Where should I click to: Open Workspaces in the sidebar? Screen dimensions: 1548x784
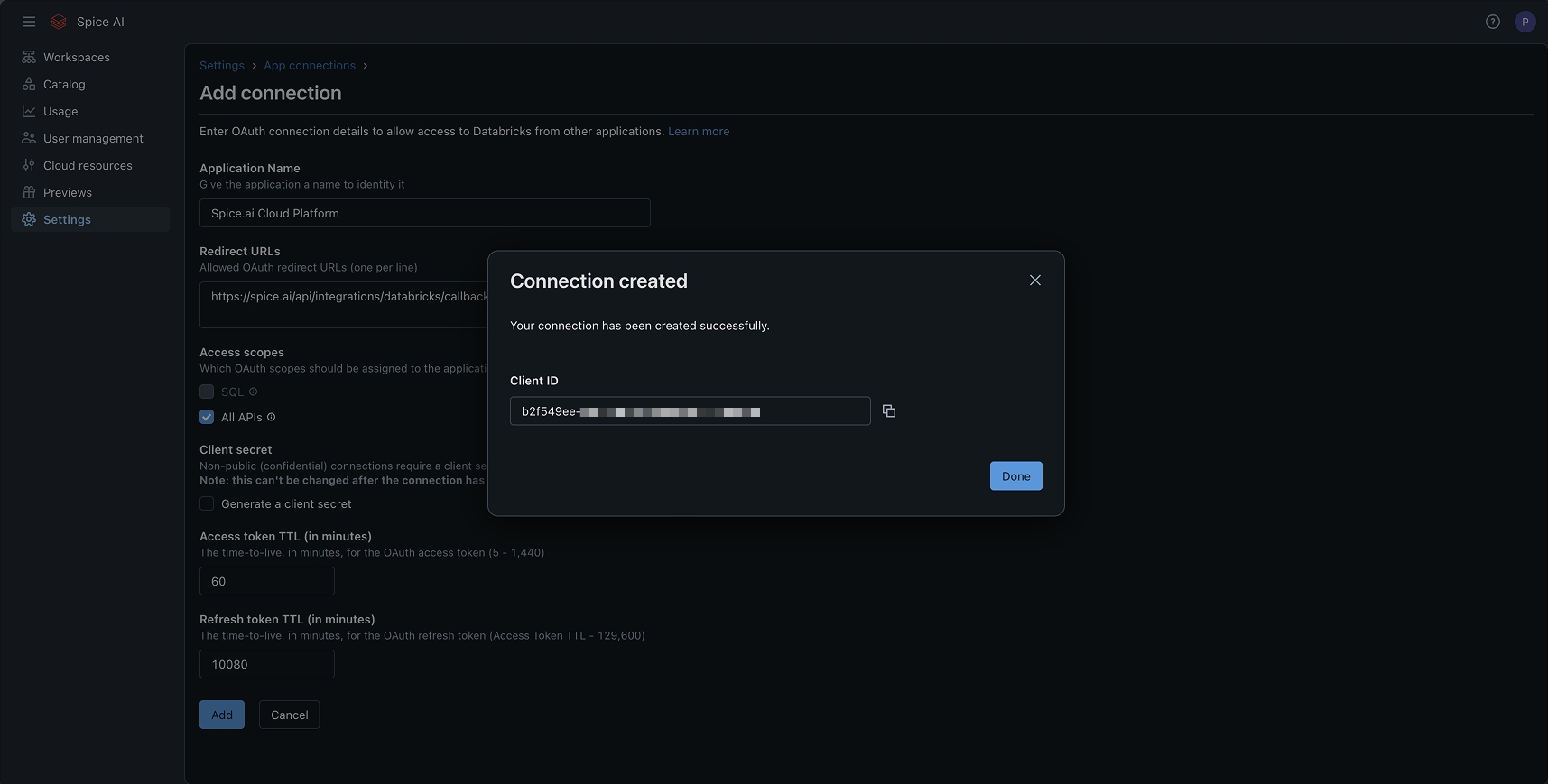click(76, 57)
